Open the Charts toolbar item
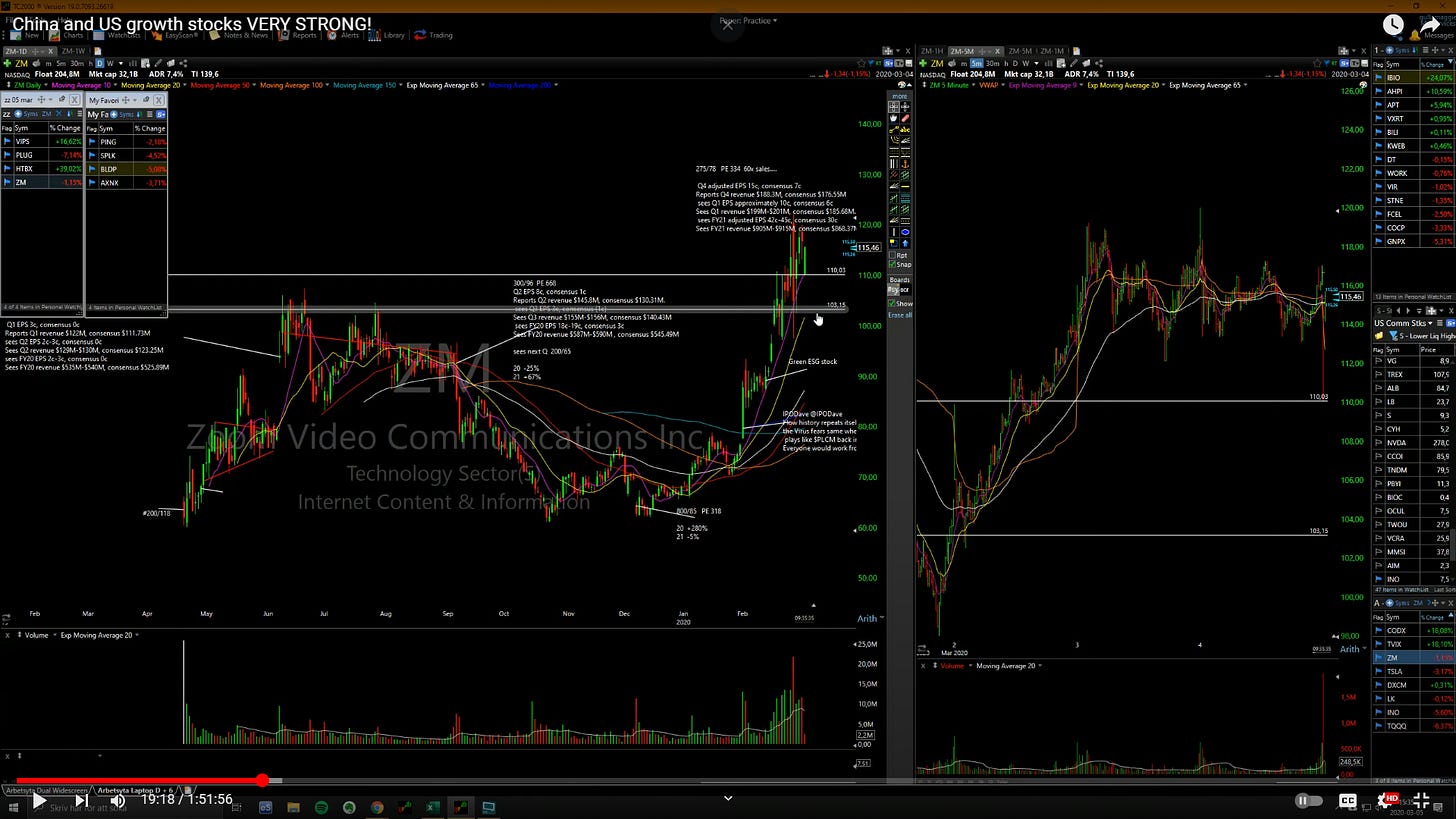The height and width of the screenshot is (819, 1456). point(67,35)
